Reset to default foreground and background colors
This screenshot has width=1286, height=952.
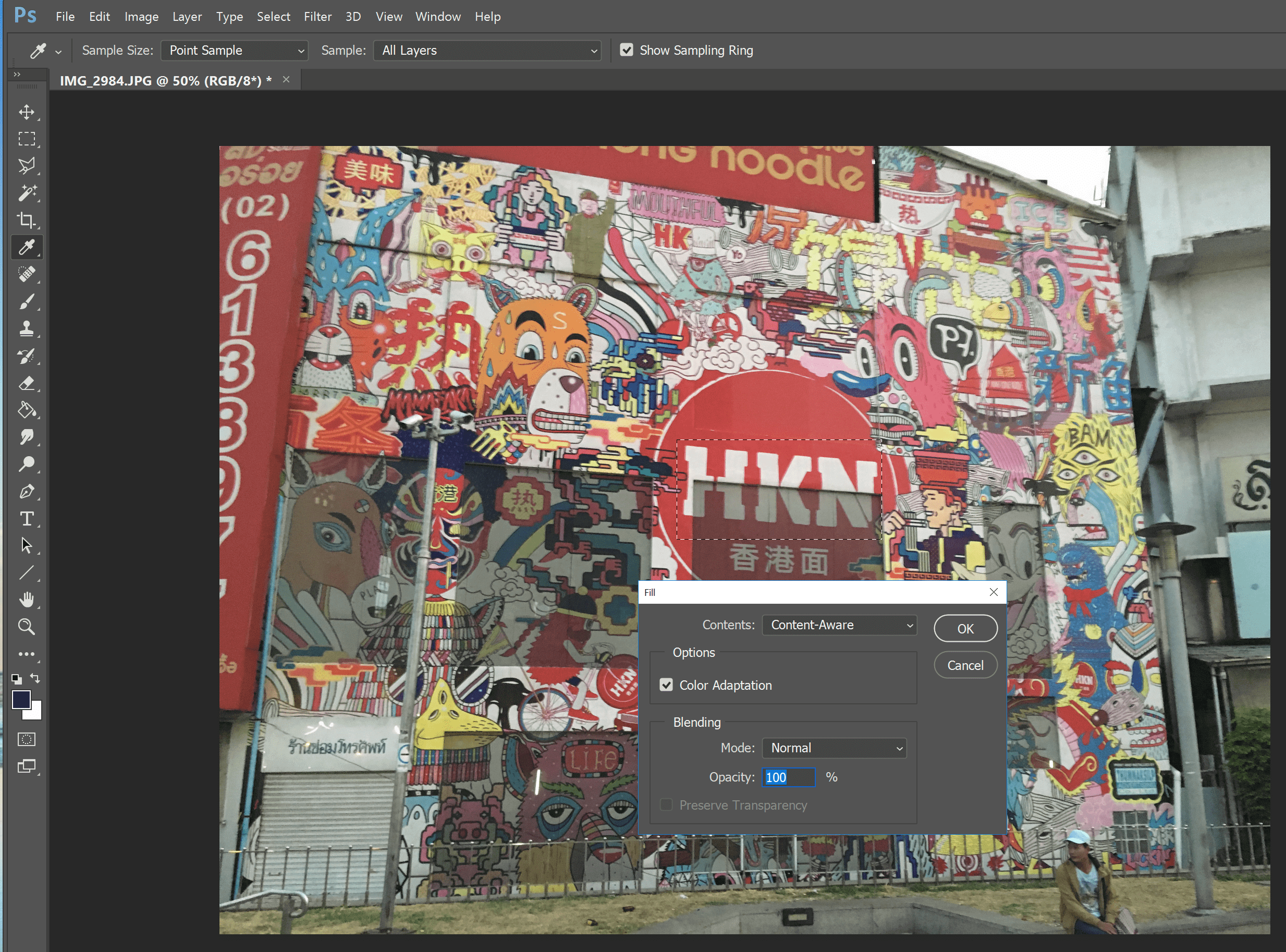coord(17,679)
